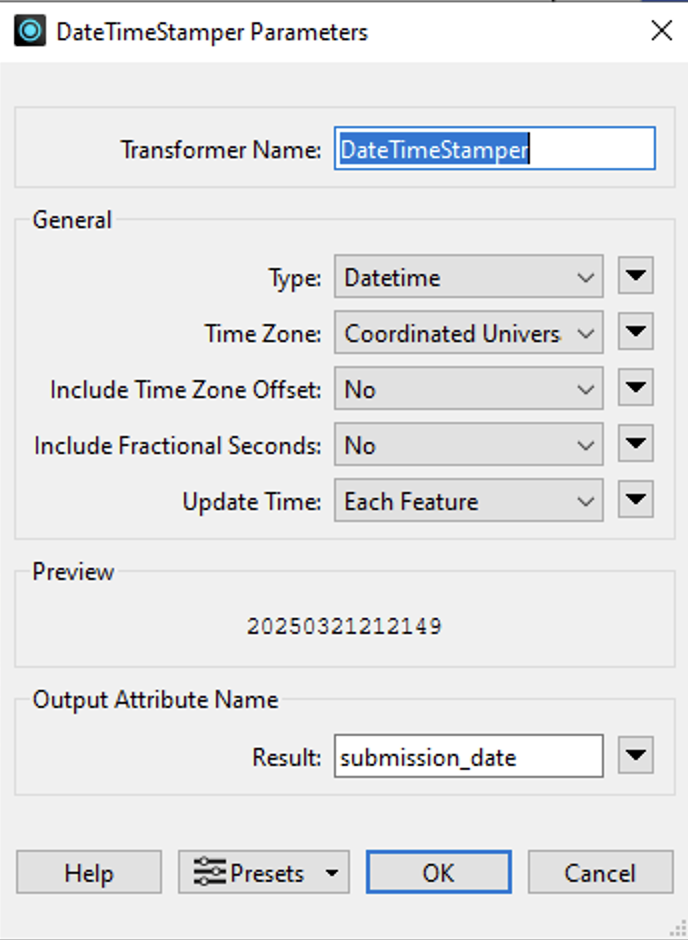
Task: Open arrow menu beside Include Fractional Seconds
Action: coord(635,444)
